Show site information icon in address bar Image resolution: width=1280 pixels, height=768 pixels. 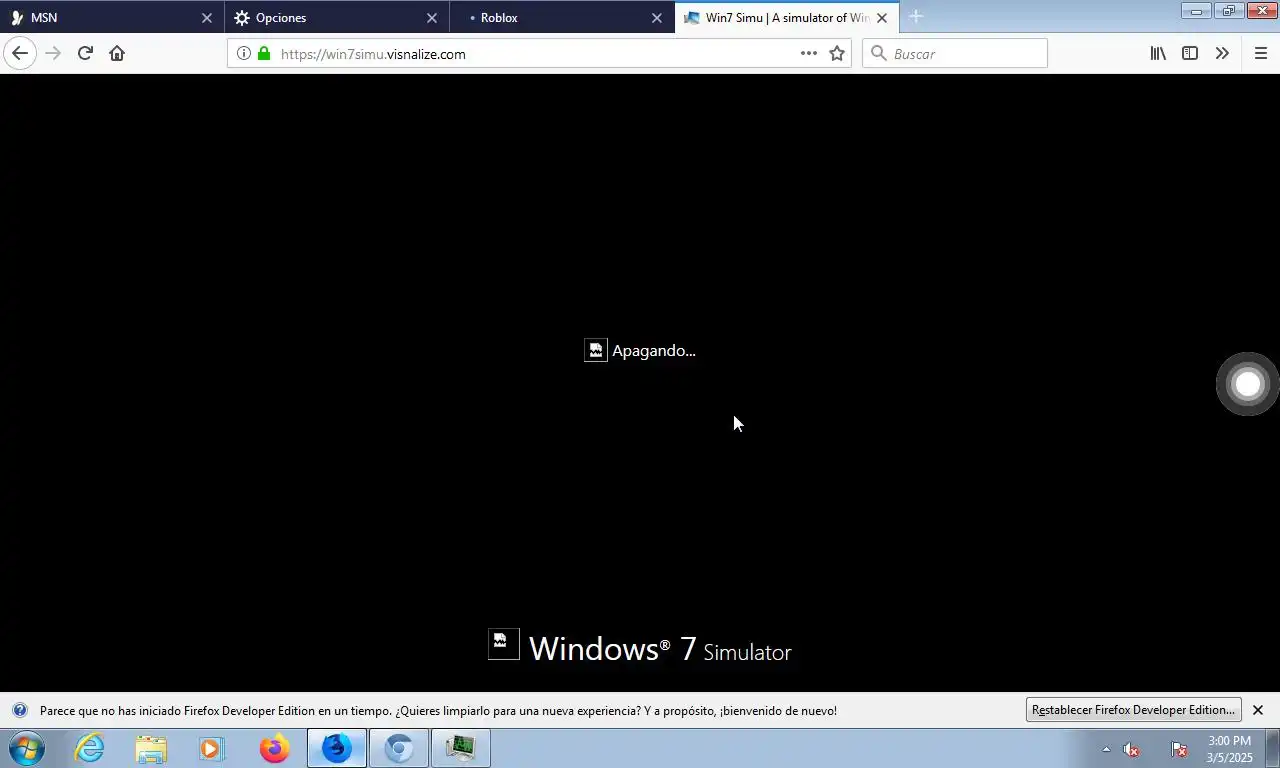pyautogui.click(x=243, y=54)
